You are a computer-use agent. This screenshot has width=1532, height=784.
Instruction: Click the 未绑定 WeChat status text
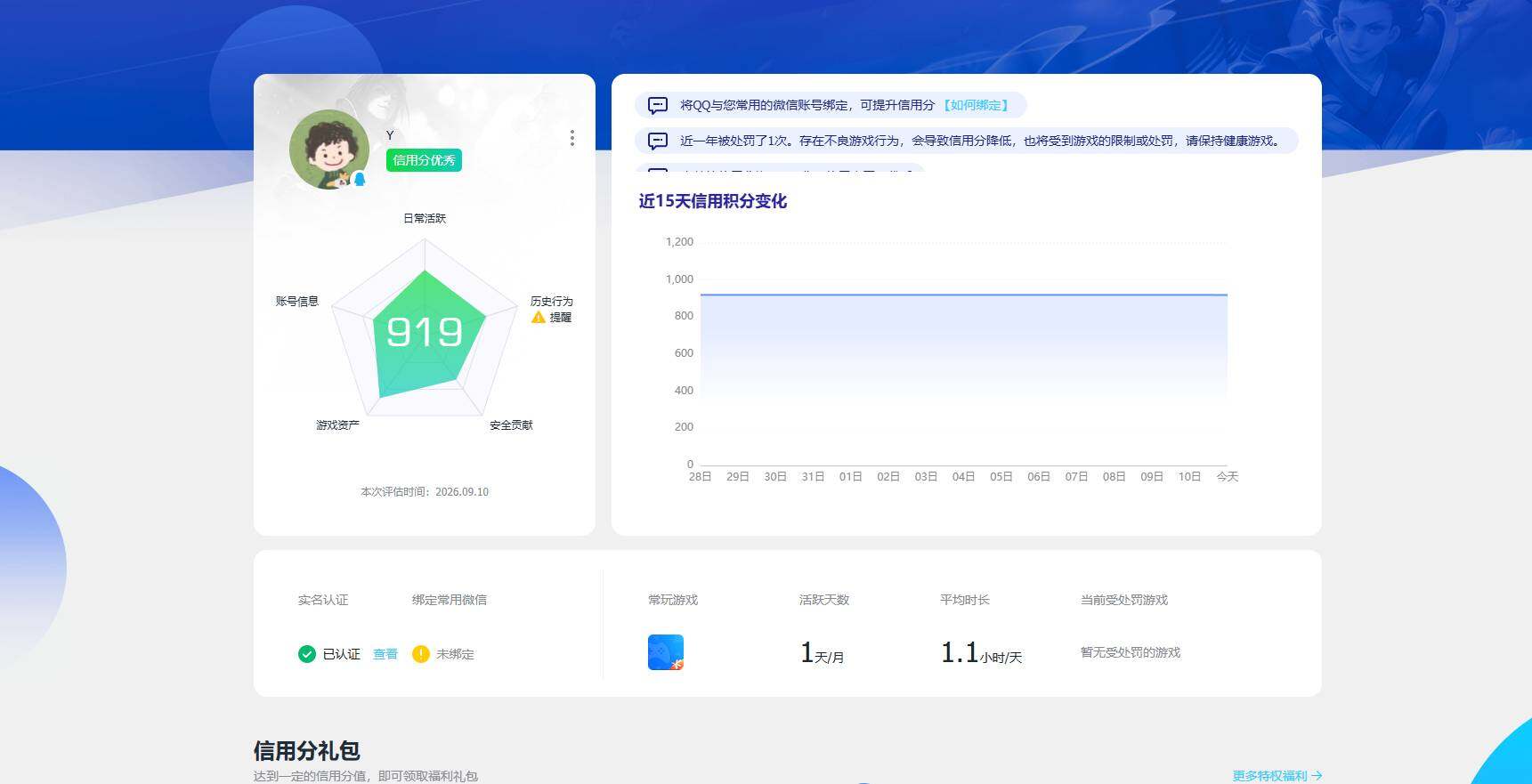click(455, 654)
